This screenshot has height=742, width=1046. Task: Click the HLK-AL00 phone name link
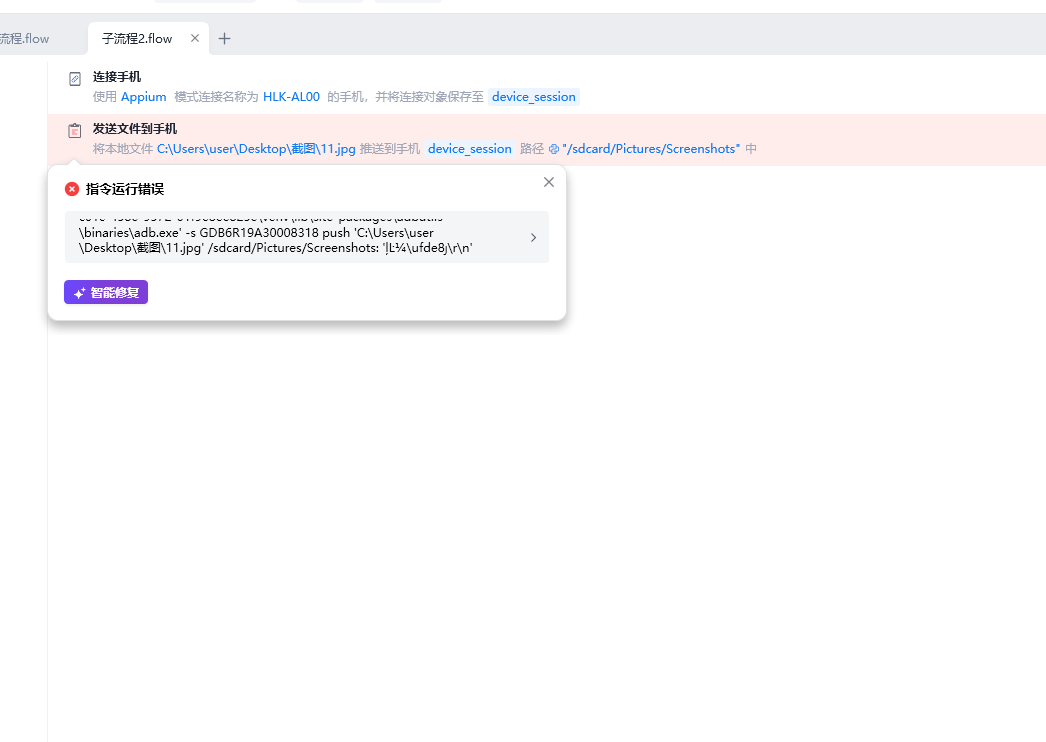click(292, 97)
